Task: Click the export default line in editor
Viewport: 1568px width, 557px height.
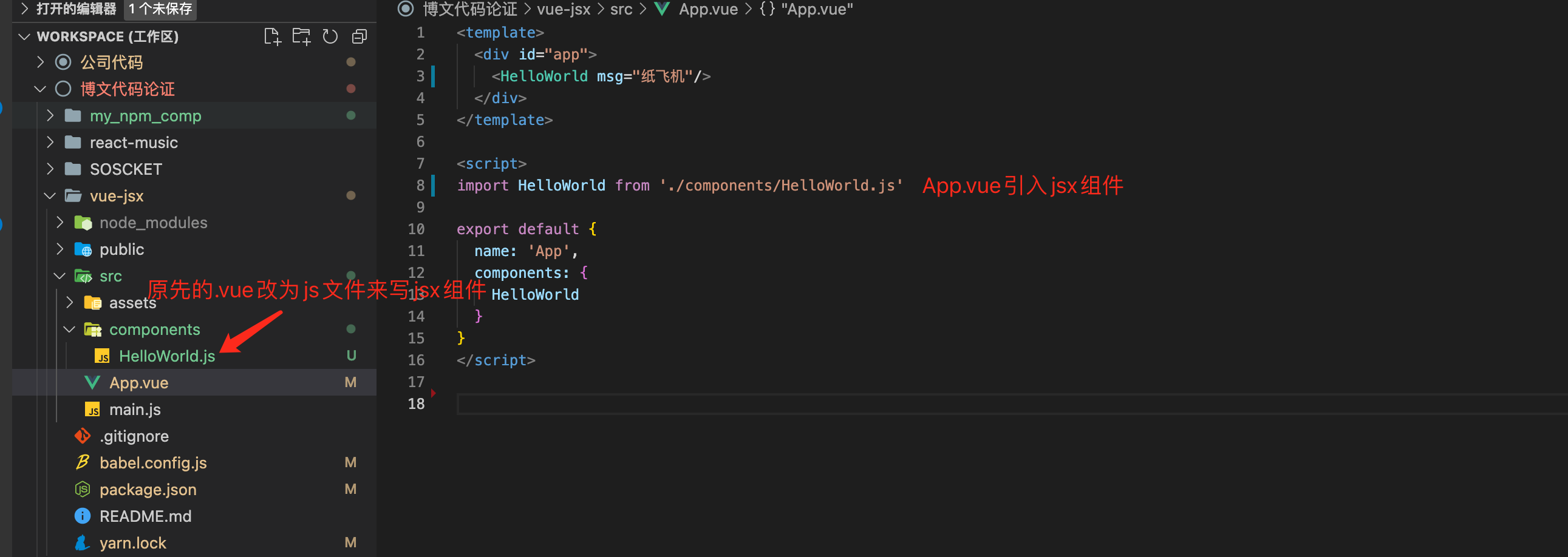Action: point(527,229)
